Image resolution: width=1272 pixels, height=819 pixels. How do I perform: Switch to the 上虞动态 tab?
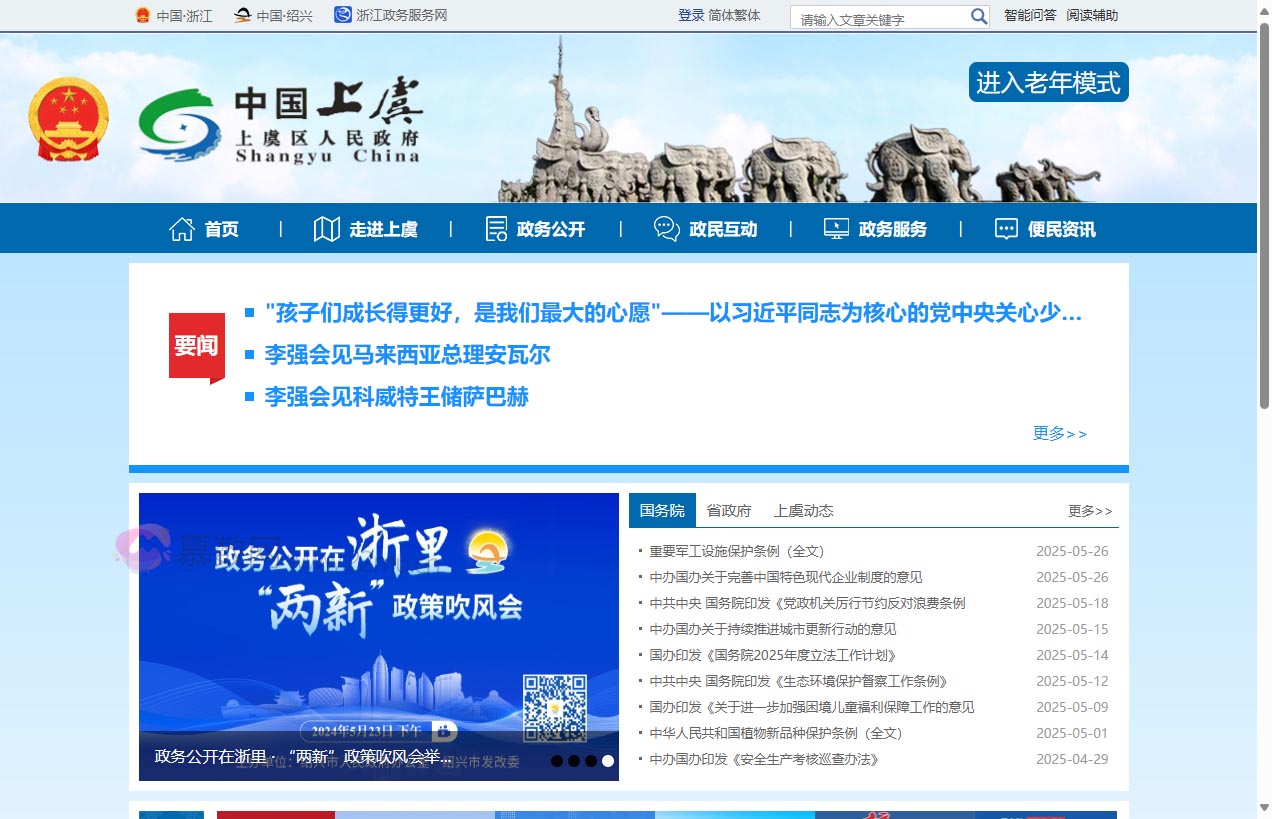[802, 510]
